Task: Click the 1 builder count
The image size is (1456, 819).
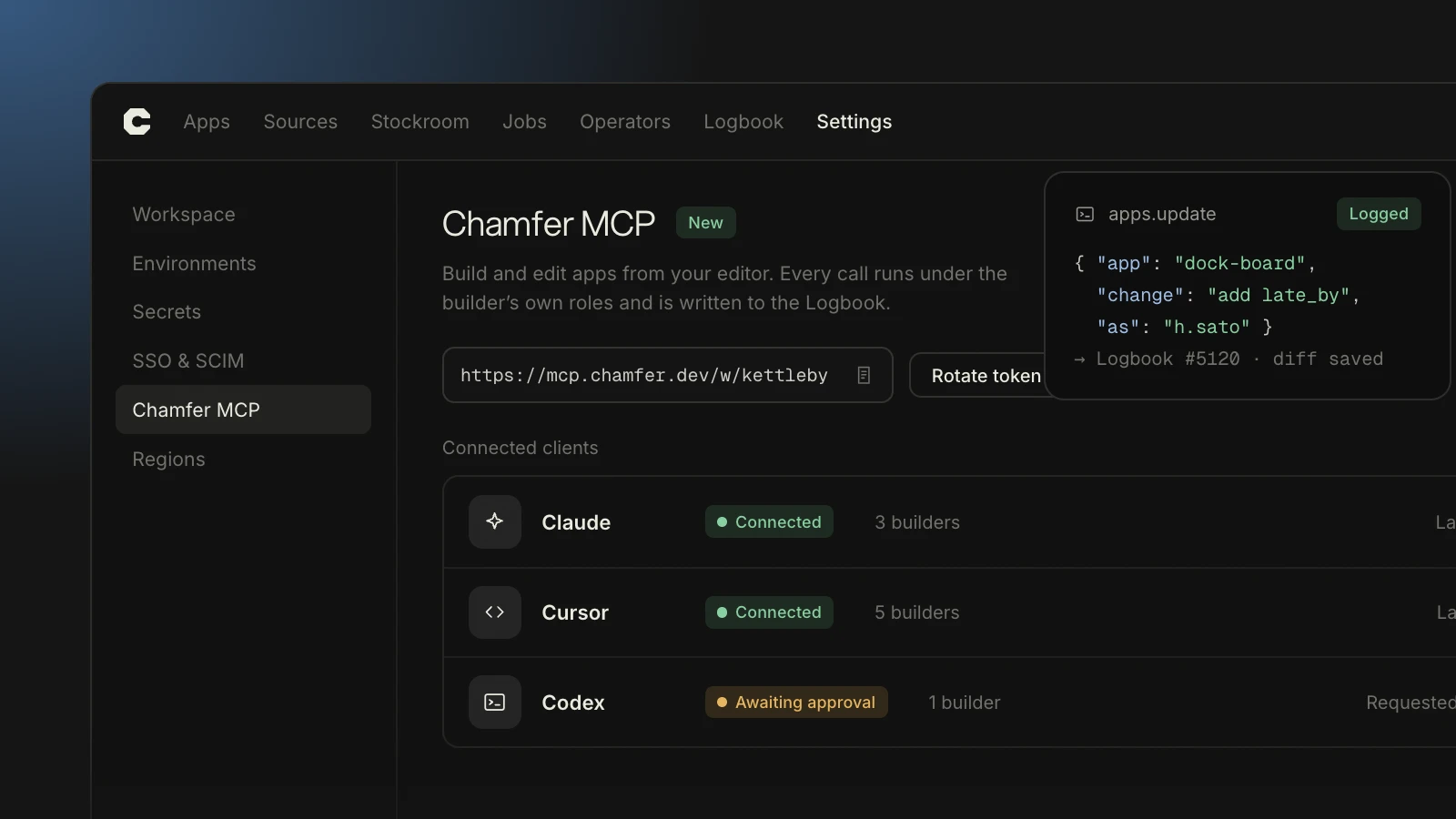Action: tap(965, 703)
